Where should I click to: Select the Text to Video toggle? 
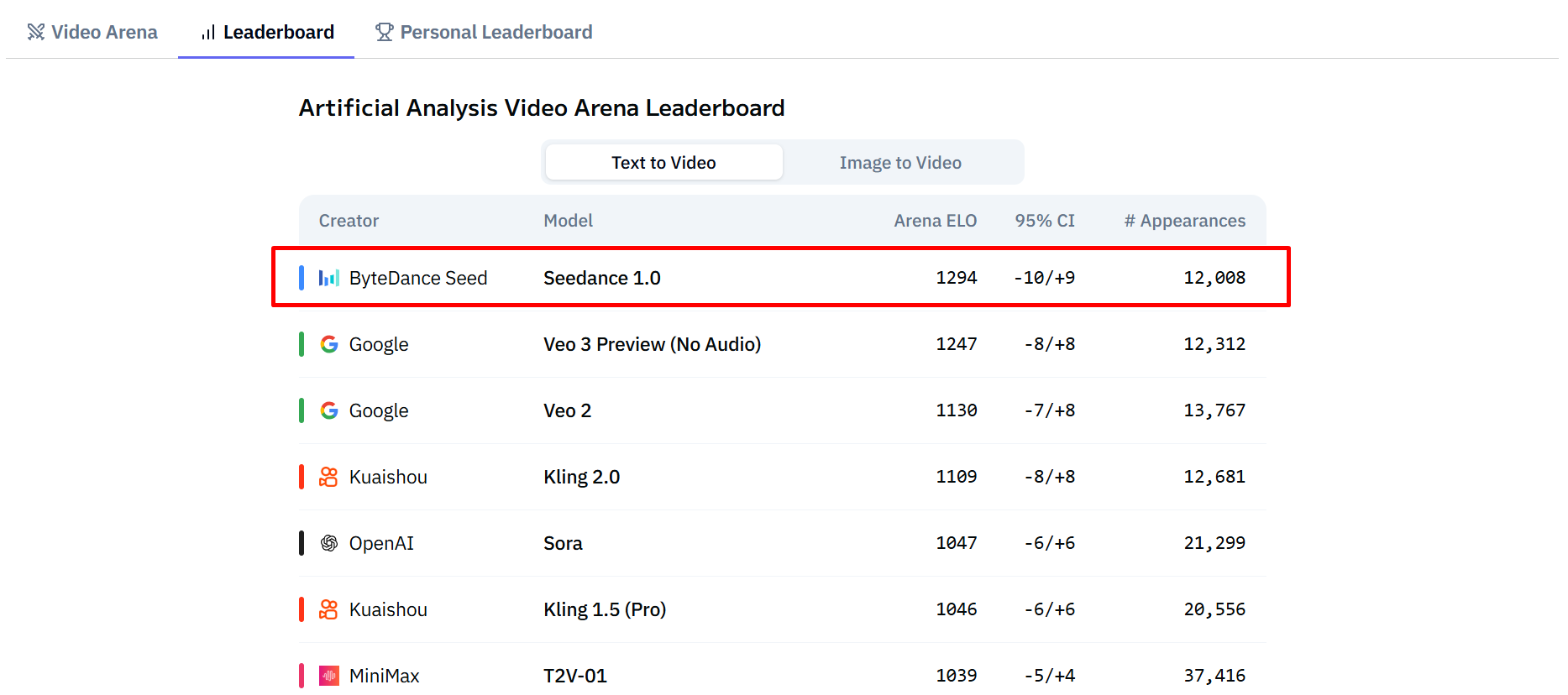tap(663, 162)
